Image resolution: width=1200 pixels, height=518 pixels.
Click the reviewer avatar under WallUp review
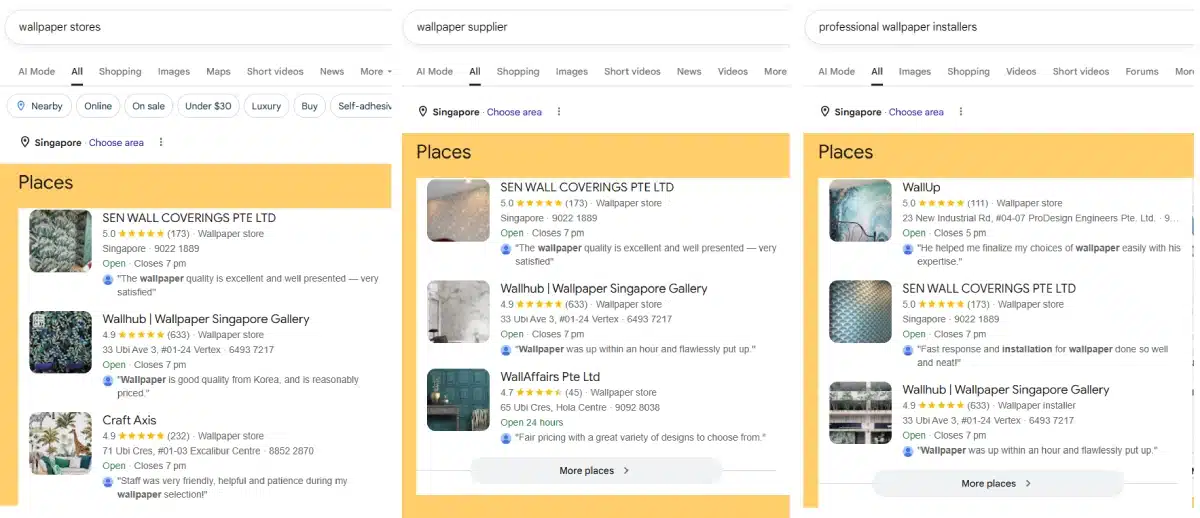[x=908, y=248]
